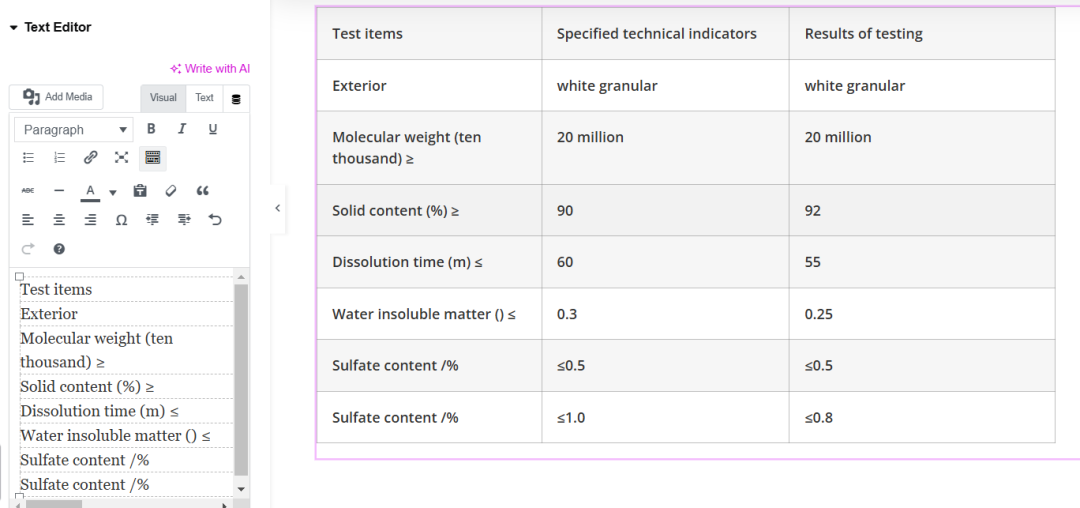
Task: Toggle bold formatting
Action: pyautogui.click(x=152, y=129)
